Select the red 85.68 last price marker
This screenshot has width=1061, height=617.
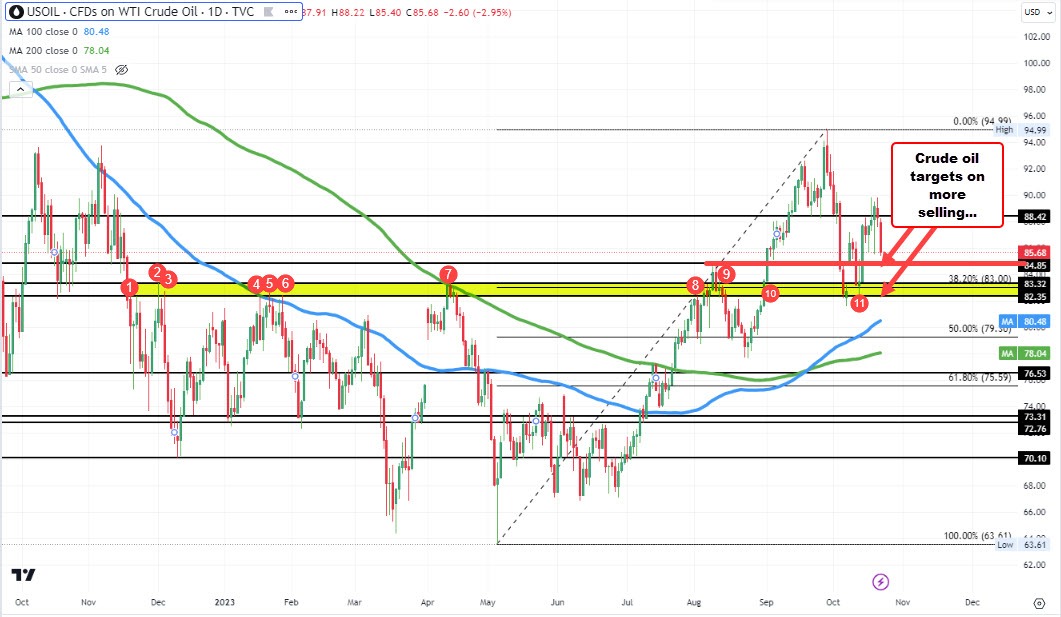[1036, 254]
